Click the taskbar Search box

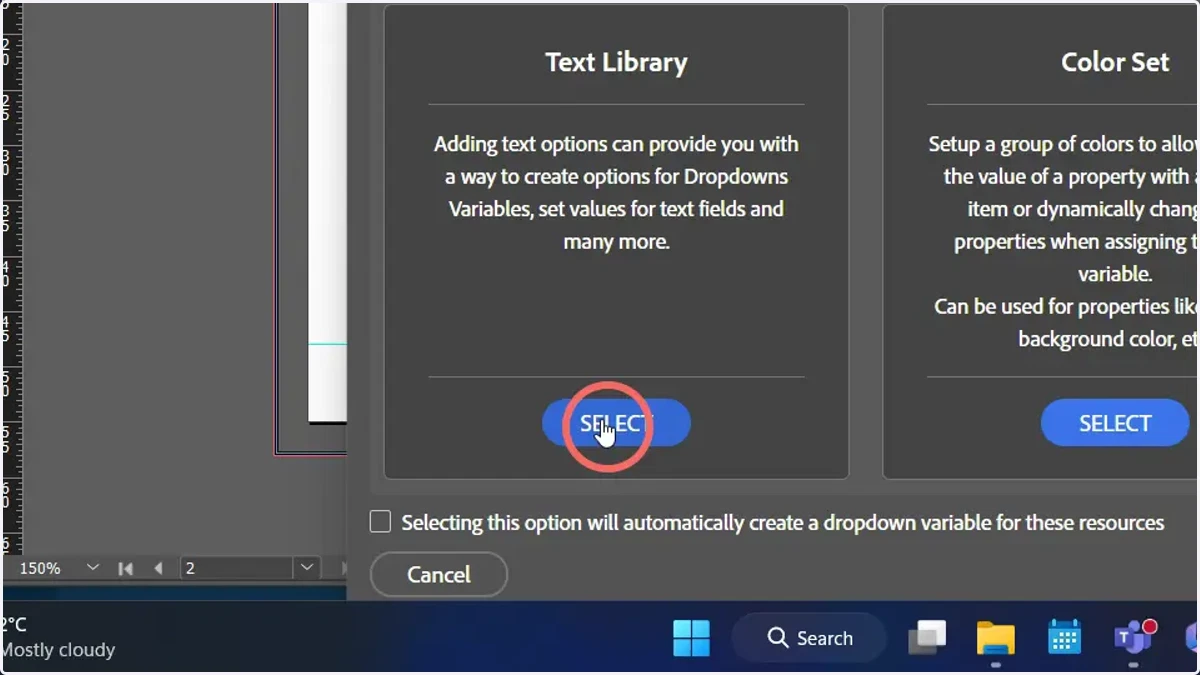tap(809, 638)
